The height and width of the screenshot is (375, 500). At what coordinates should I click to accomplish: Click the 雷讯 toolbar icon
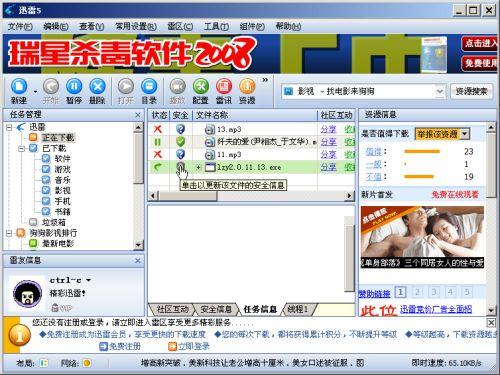[x=224, y=91]
